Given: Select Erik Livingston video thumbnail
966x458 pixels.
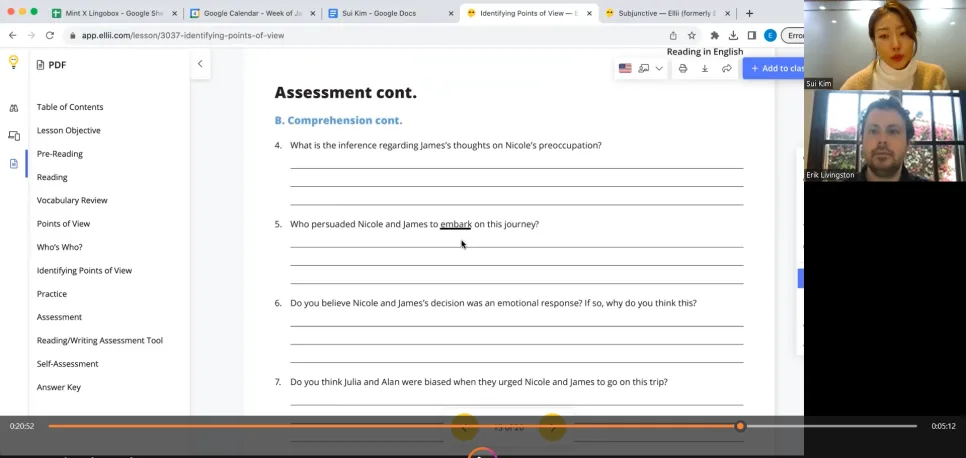Looking at the screenshot, I should pos(885,136).
